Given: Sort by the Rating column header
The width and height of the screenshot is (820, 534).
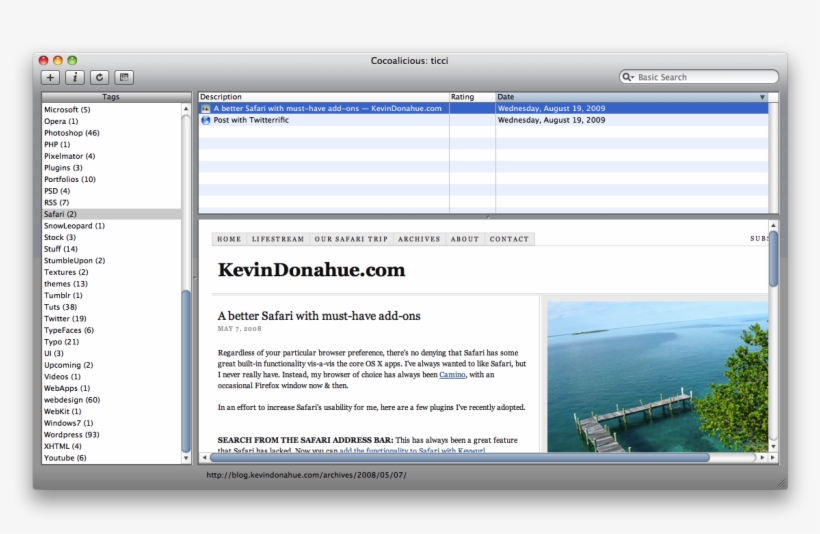Looking at the screenshot, I should [472, 97].
